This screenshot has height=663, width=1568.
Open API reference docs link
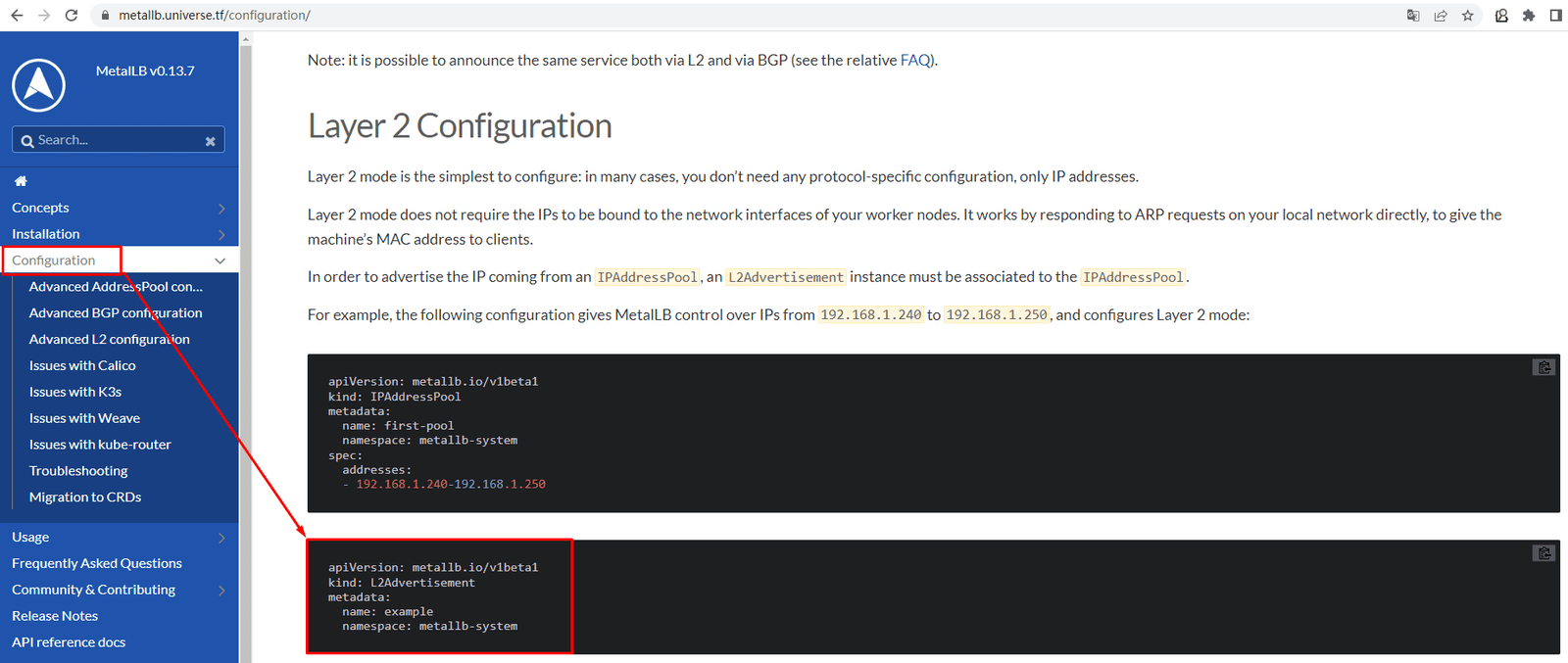click(69, 642)
